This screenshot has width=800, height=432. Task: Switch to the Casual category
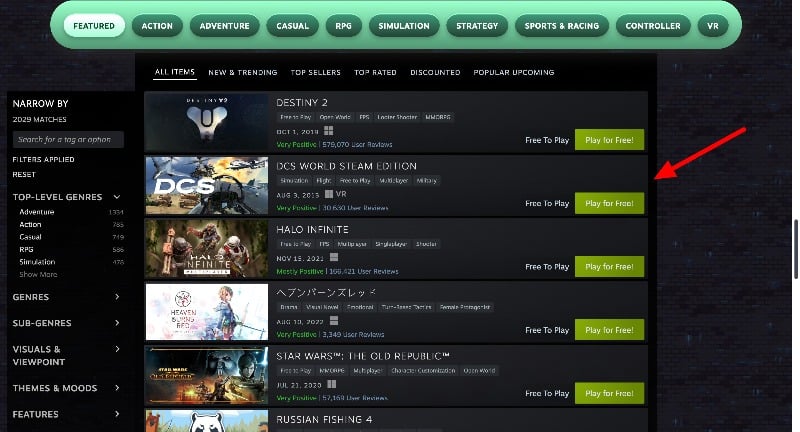292,26
